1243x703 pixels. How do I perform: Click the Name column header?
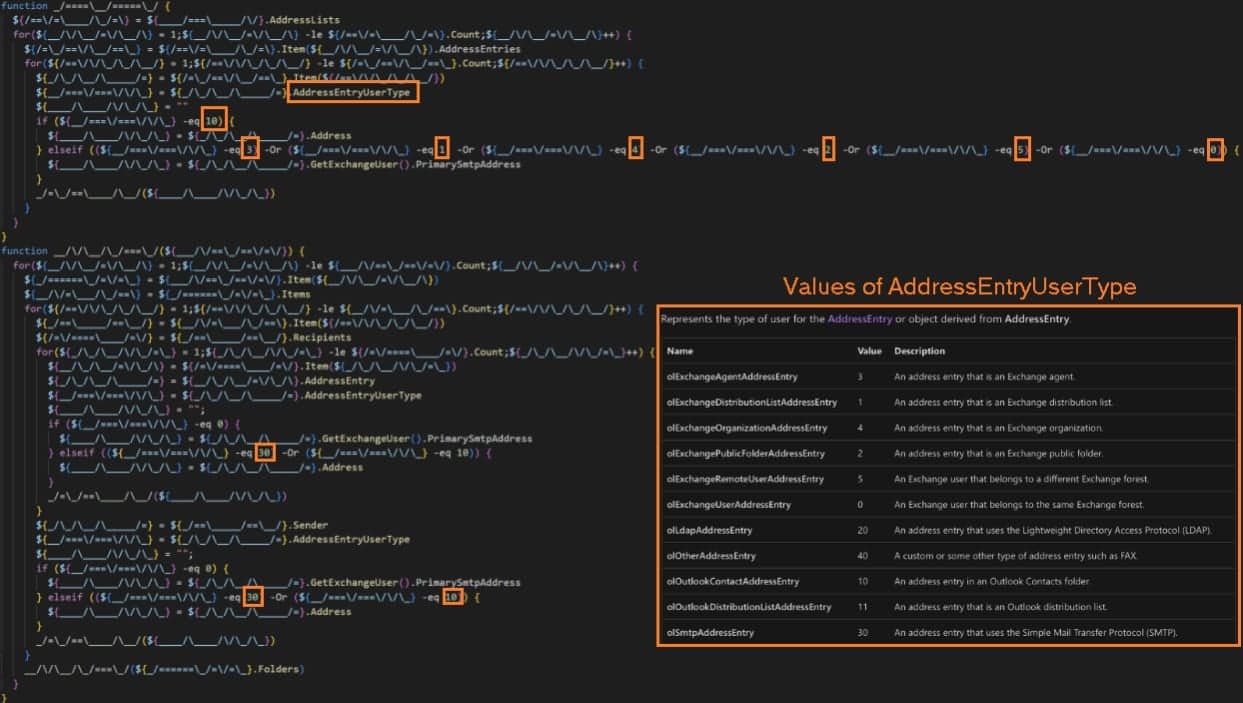tap(679, 351)
